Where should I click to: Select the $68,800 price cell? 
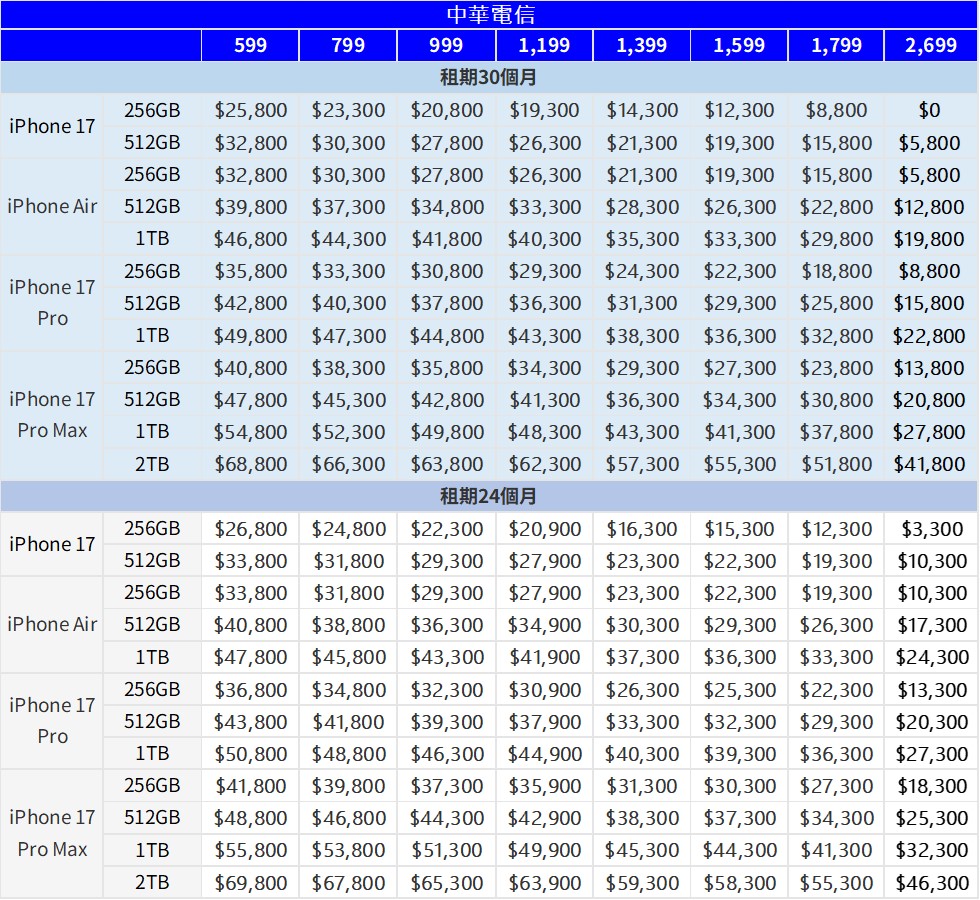pyautogui.click(x=251, y=464)
